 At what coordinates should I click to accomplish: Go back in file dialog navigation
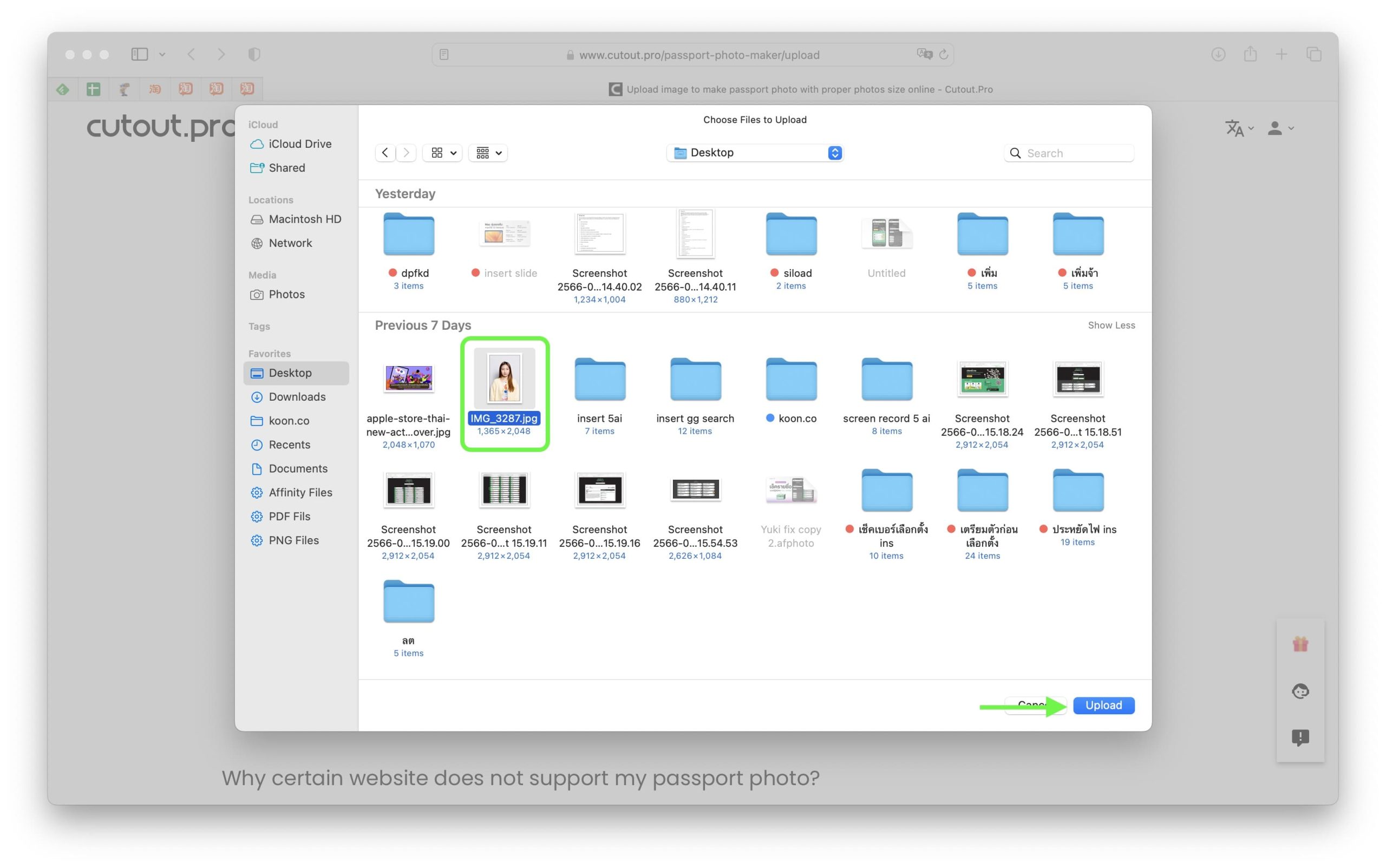point(385,153)
